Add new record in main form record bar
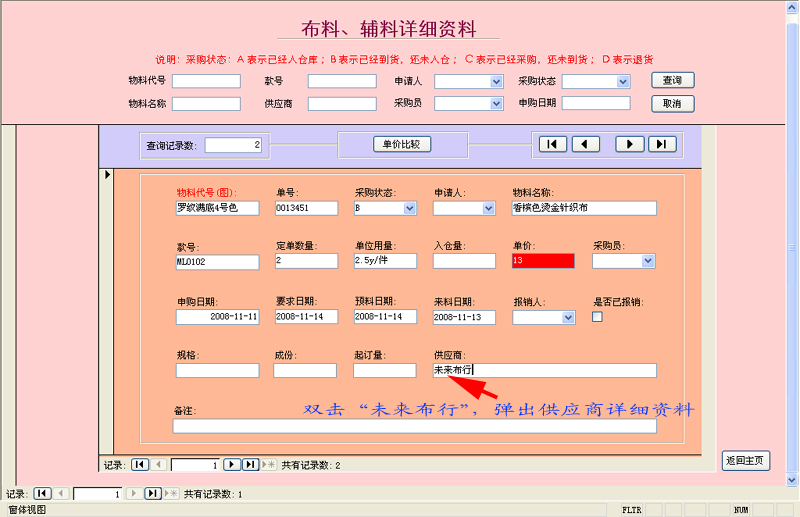The width and height of the screenshot is (800, 517). pos(171,494)
